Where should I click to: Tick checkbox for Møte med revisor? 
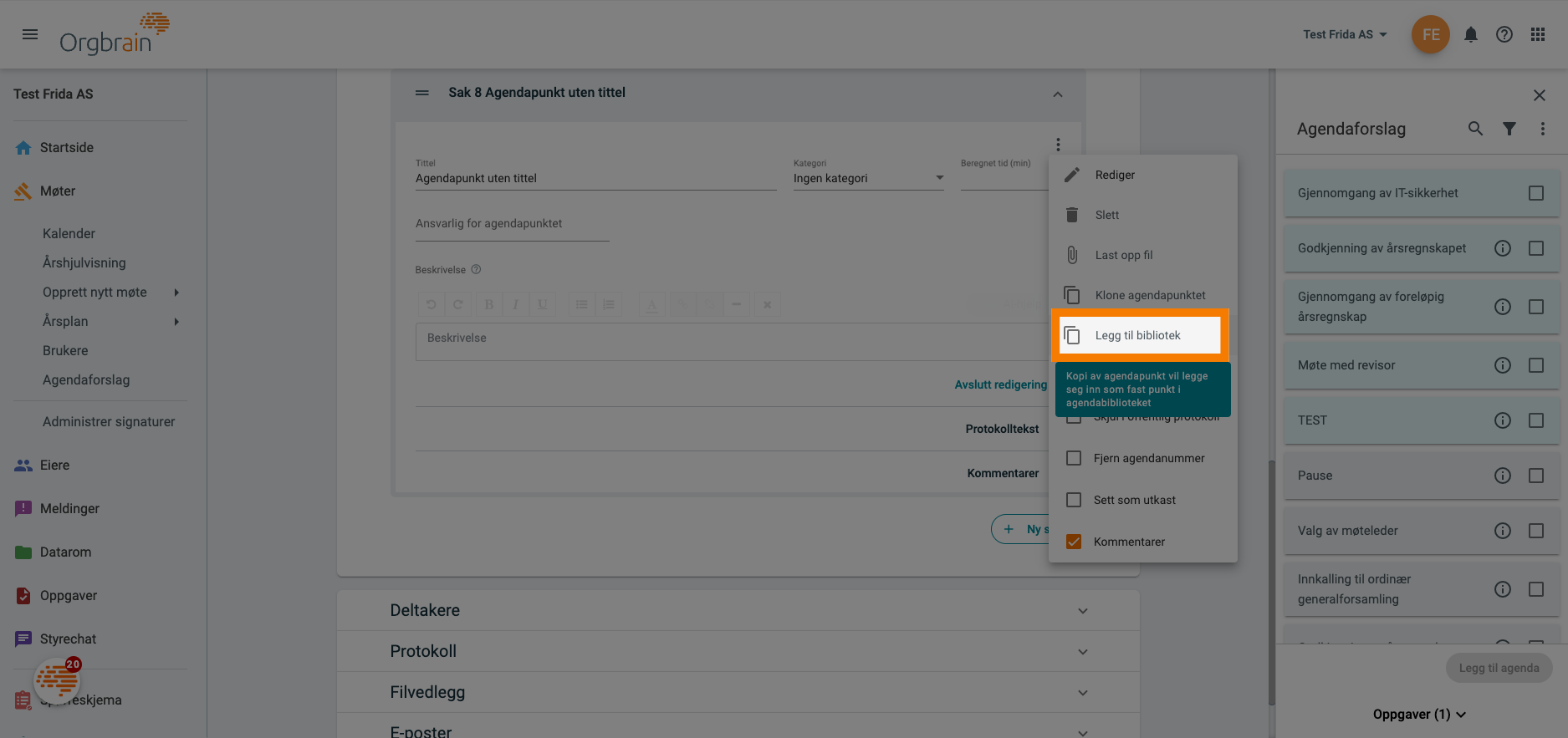point(1536,365)
